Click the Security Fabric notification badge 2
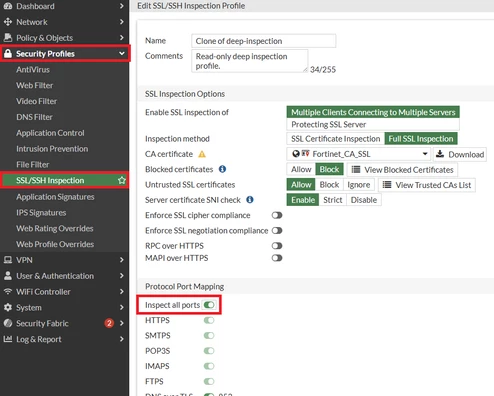This screenshot has width=494, height=396. (109, 323)
